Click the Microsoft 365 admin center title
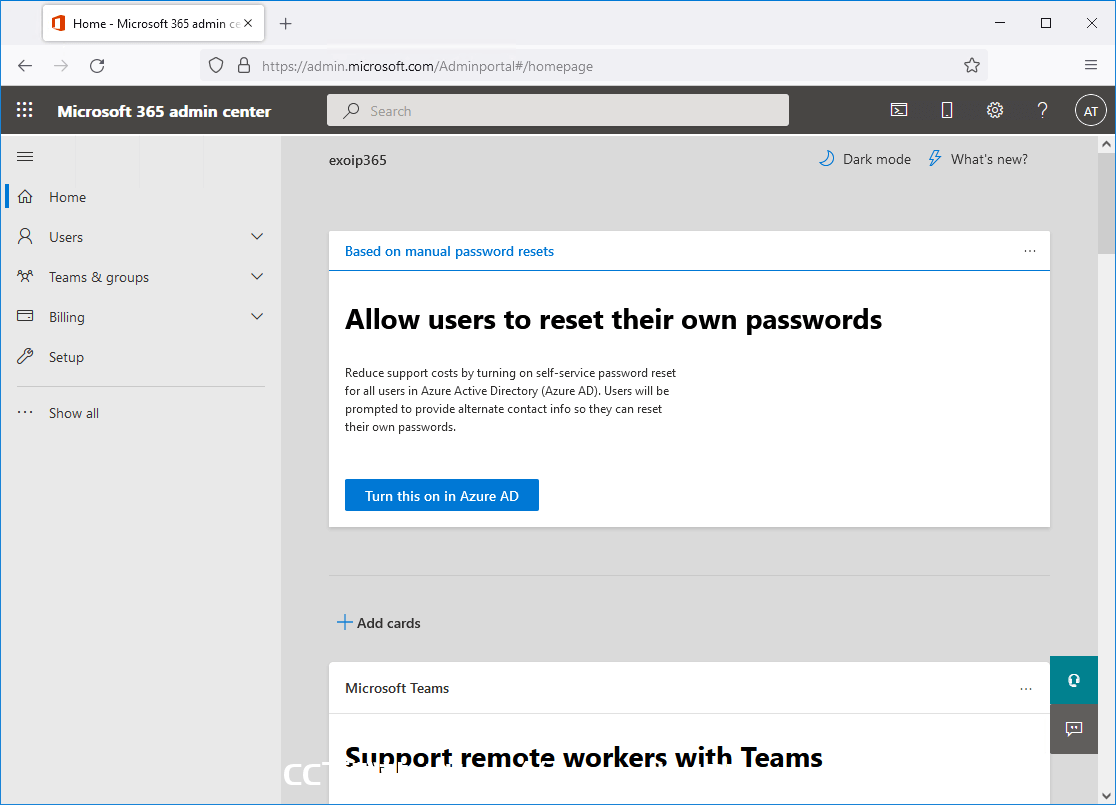 [x=164, y=111]
